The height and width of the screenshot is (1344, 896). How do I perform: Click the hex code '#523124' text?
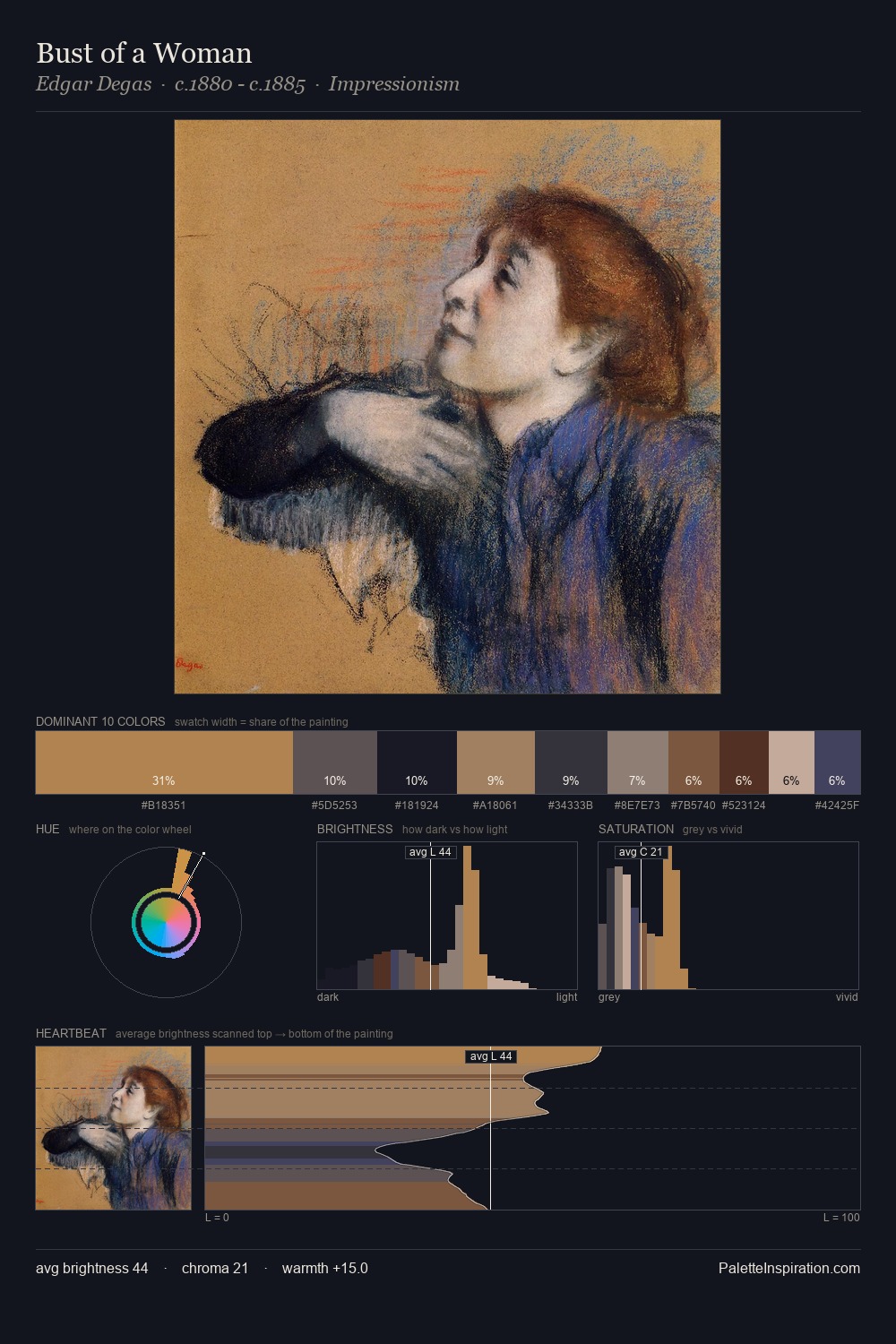[744, 806]
